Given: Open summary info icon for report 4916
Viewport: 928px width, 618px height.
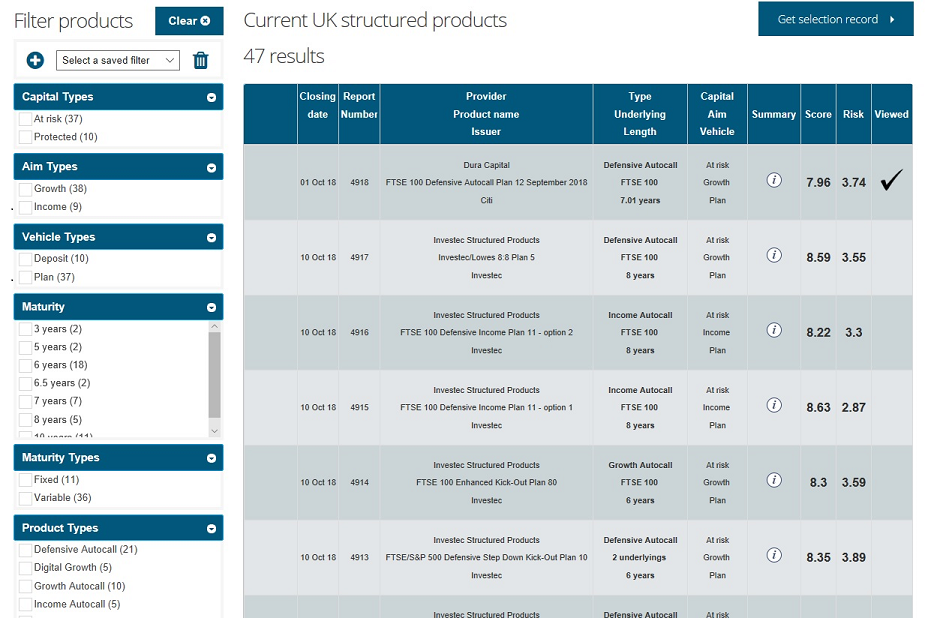Looking at the screenshot, I should (773, 330).
